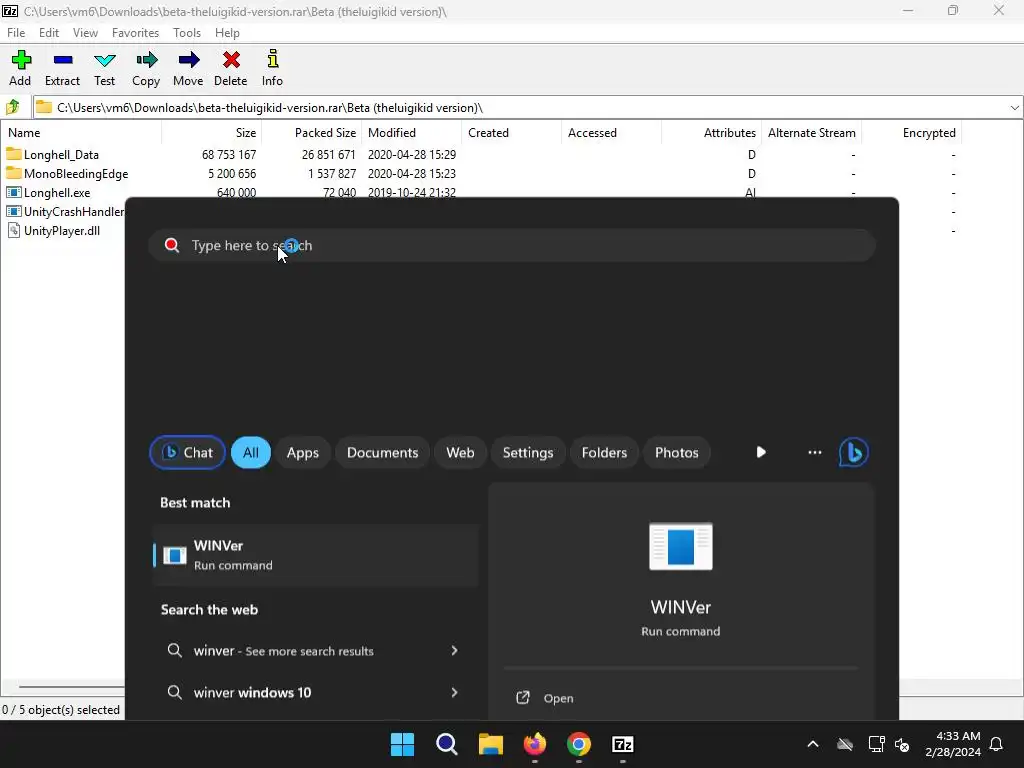This screenshot has height=768, width=1024.
Task: Filter search results by Folders
Action: pyautogui.click(x=605, y=453)
